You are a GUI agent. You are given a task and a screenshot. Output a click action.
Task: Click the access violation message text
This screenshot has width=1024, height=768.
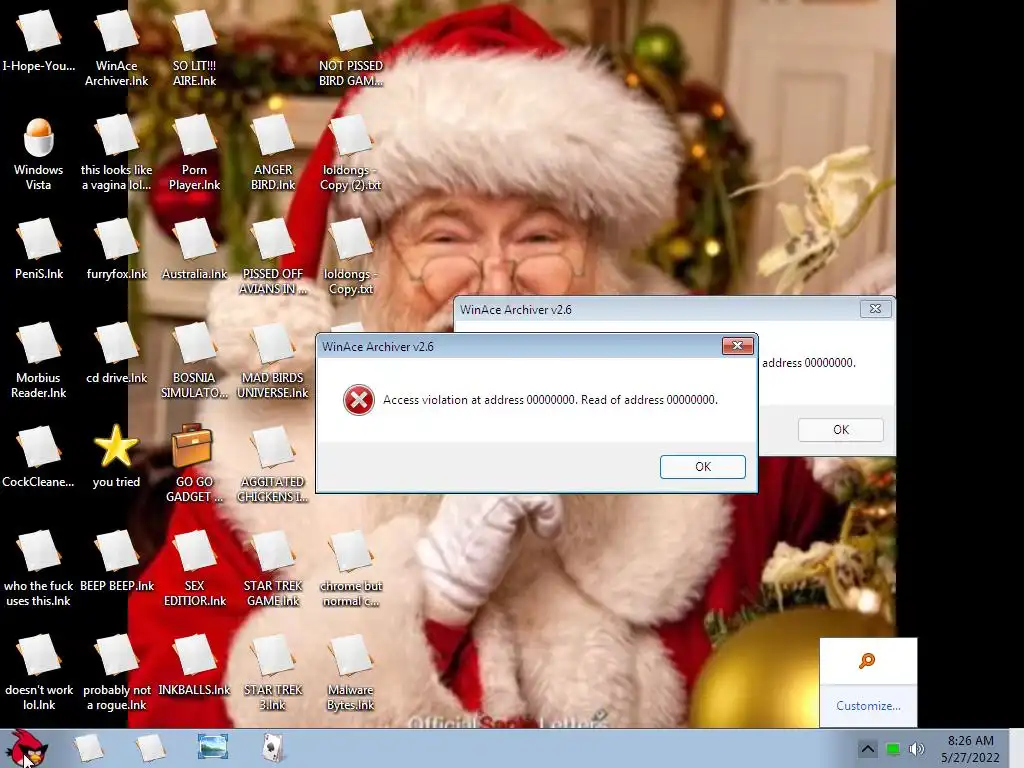click(x=550, y=400)
